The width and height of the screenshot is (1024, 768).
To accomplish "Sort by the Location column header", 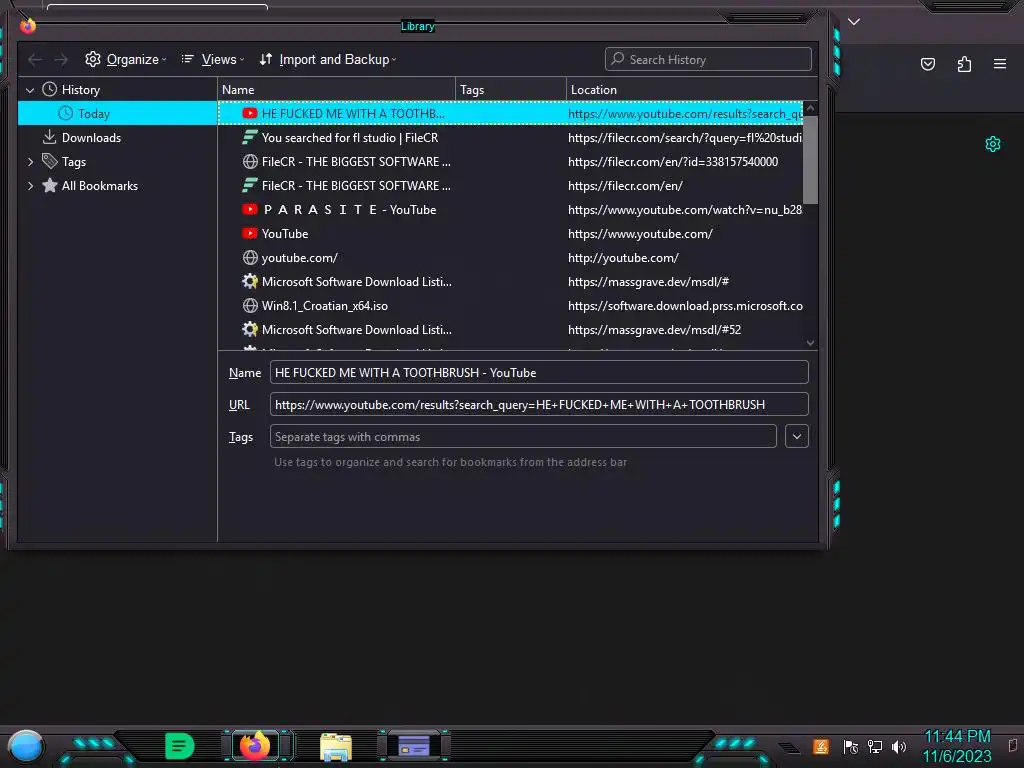I will pos(692,89).
